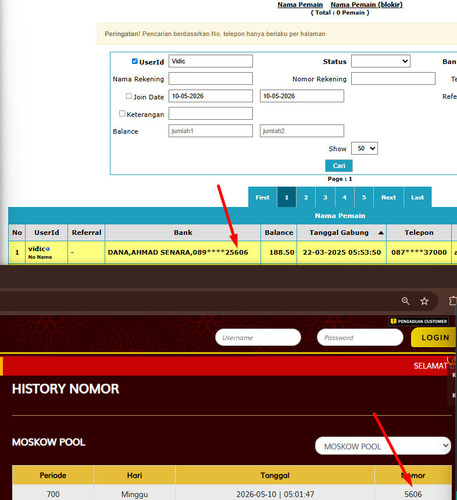
Task: Click the Nomor Rekening input field
Action: (393, 79)
